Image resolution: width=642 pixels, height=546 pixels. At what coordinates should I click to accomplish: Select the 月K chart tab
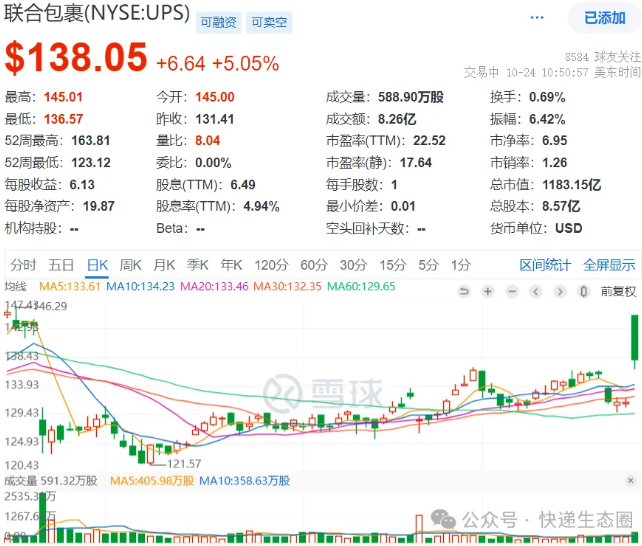pyautogui.click(x=164, y=265)
